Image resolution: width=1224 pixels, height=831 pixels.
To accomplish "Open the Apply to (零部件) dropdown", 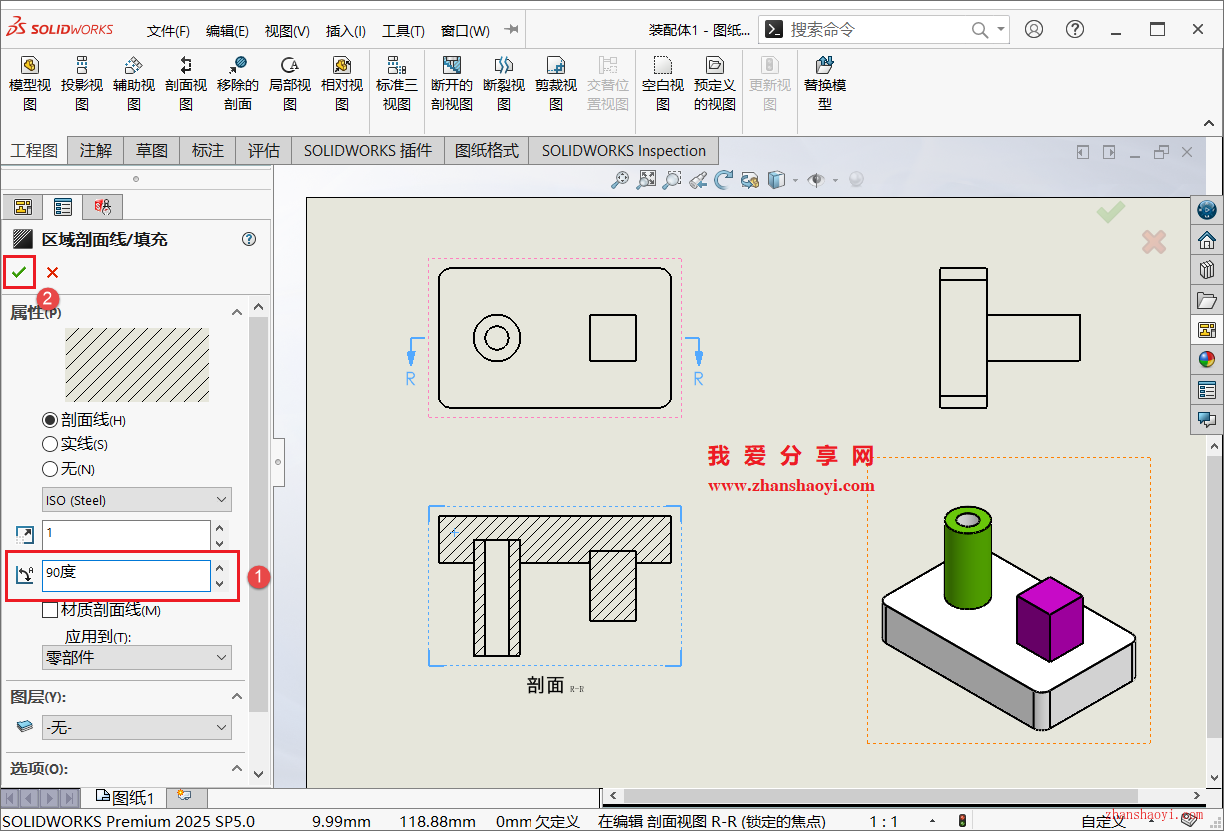I will [137, 658].
